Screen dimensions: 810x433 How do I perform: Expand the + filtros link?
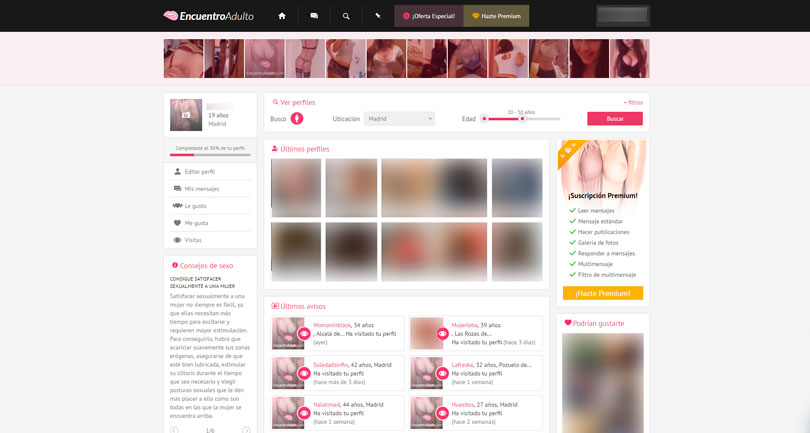pos(633,103)
